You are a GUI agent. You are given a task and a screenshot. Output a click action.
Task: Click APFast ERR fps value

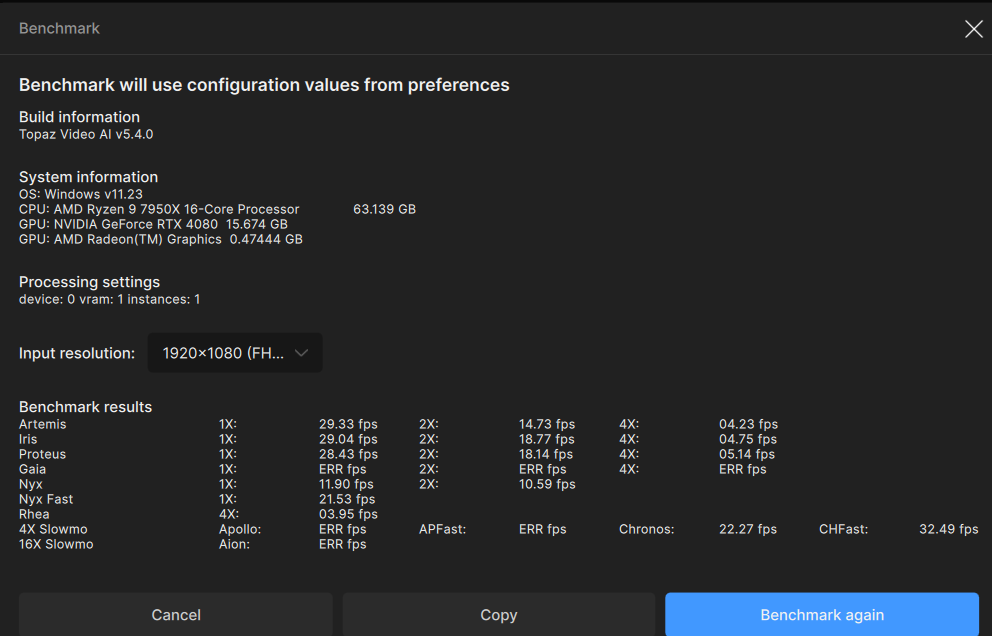pos(542,530)
